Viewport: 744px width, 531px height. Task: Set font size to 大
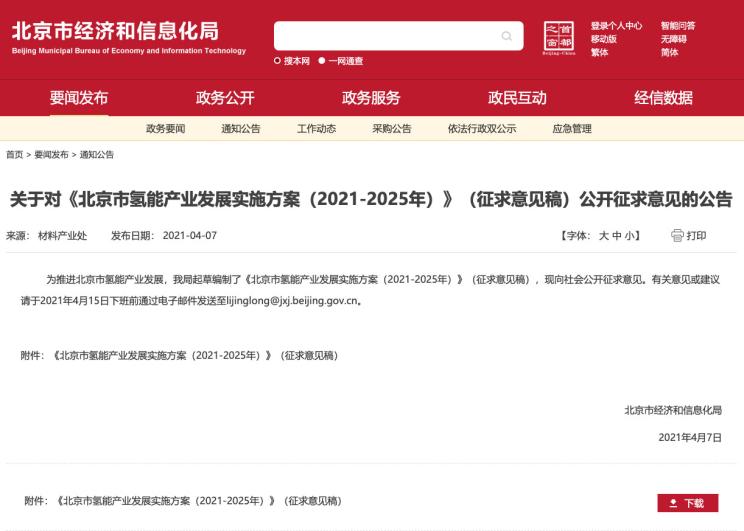point(603,236)
